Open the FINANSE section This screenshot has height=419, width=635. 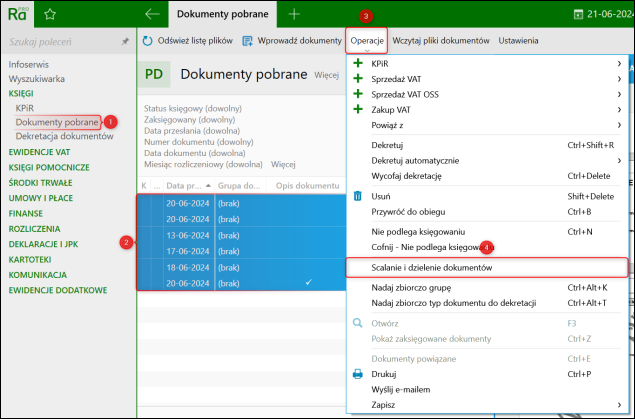(x=26, y=214)
